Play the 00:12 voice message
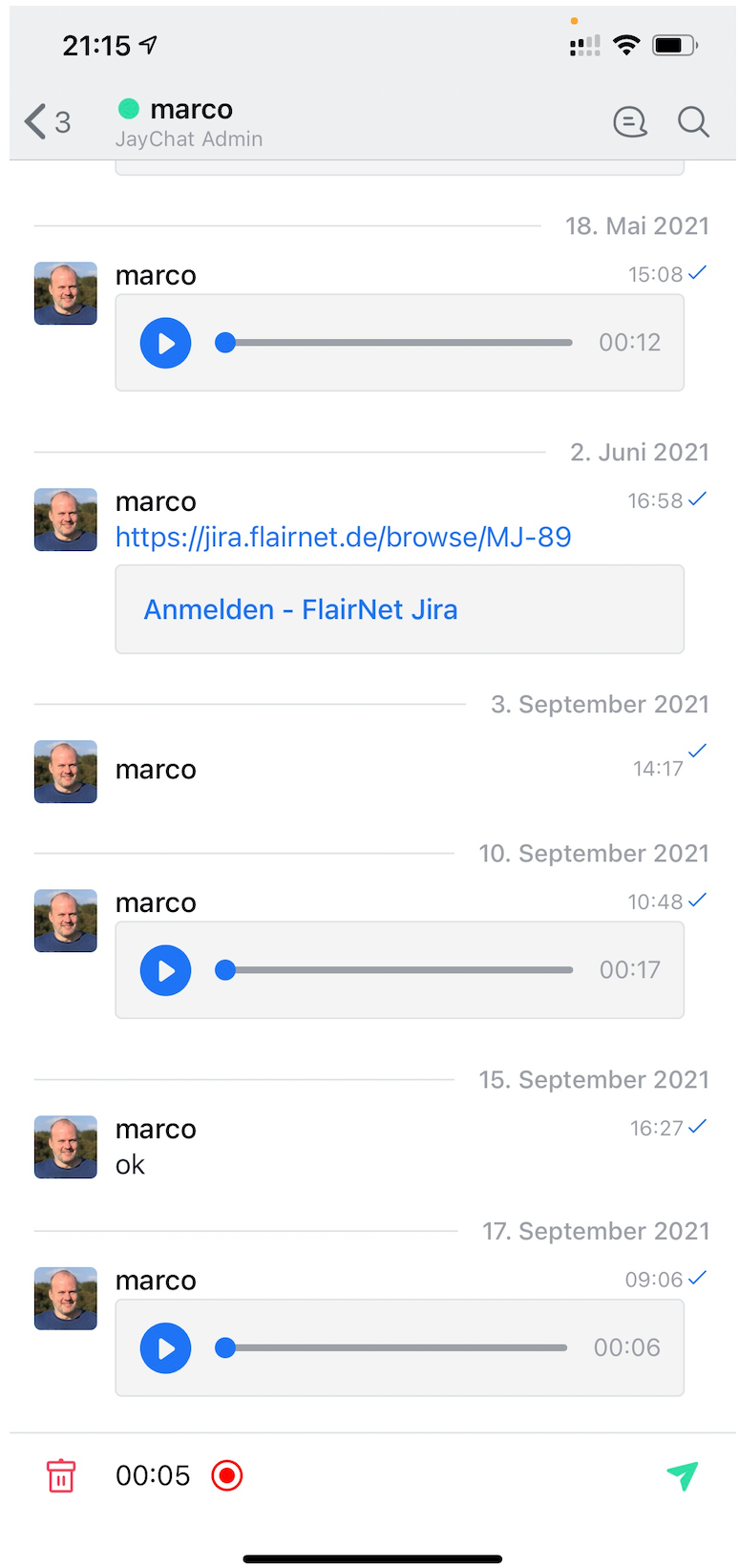 click(x=166, y=343)
